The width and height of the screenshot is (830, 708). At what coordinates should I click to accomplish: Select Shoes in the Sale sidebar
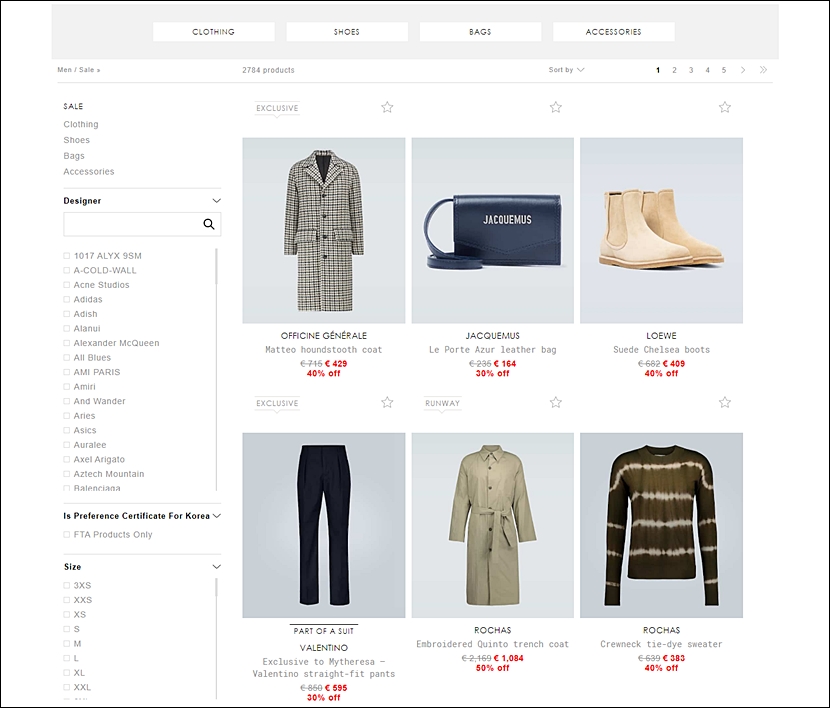(77, 140)
